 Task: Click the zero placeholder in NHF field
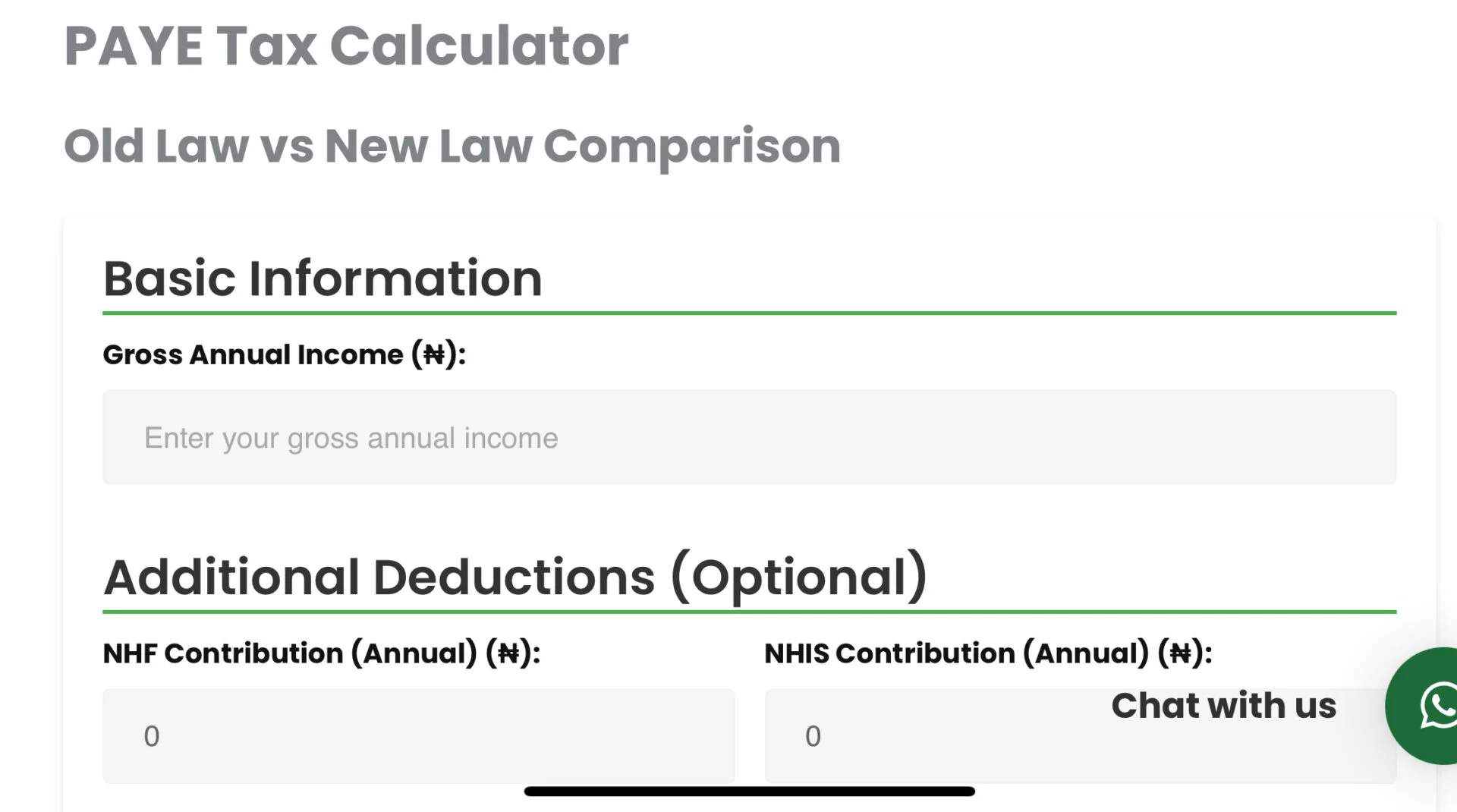(x=152, y=736)
